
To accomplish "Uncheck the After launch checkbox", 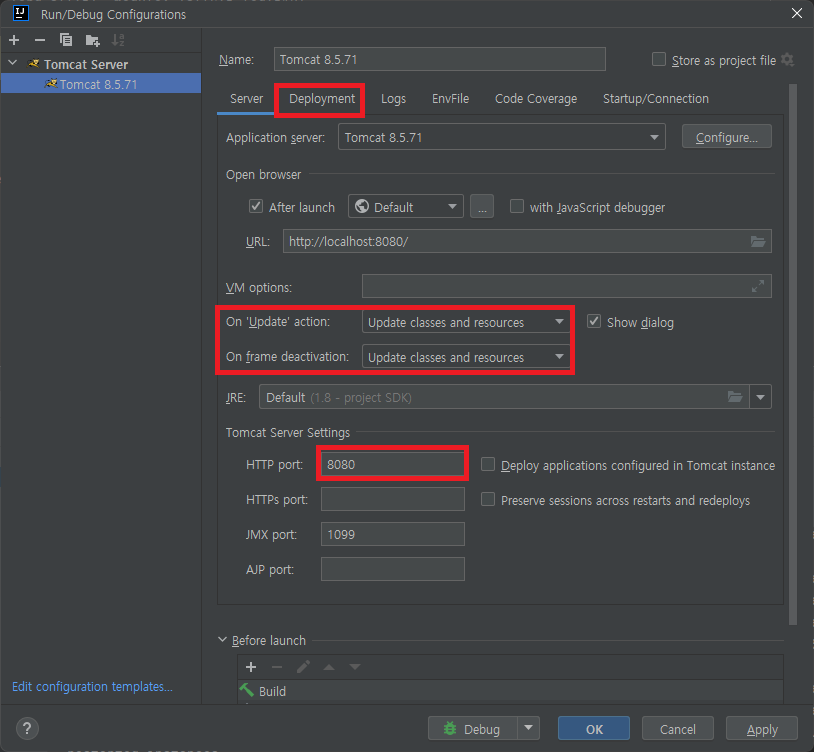I will pyautogui.click(x=256, y=206).
